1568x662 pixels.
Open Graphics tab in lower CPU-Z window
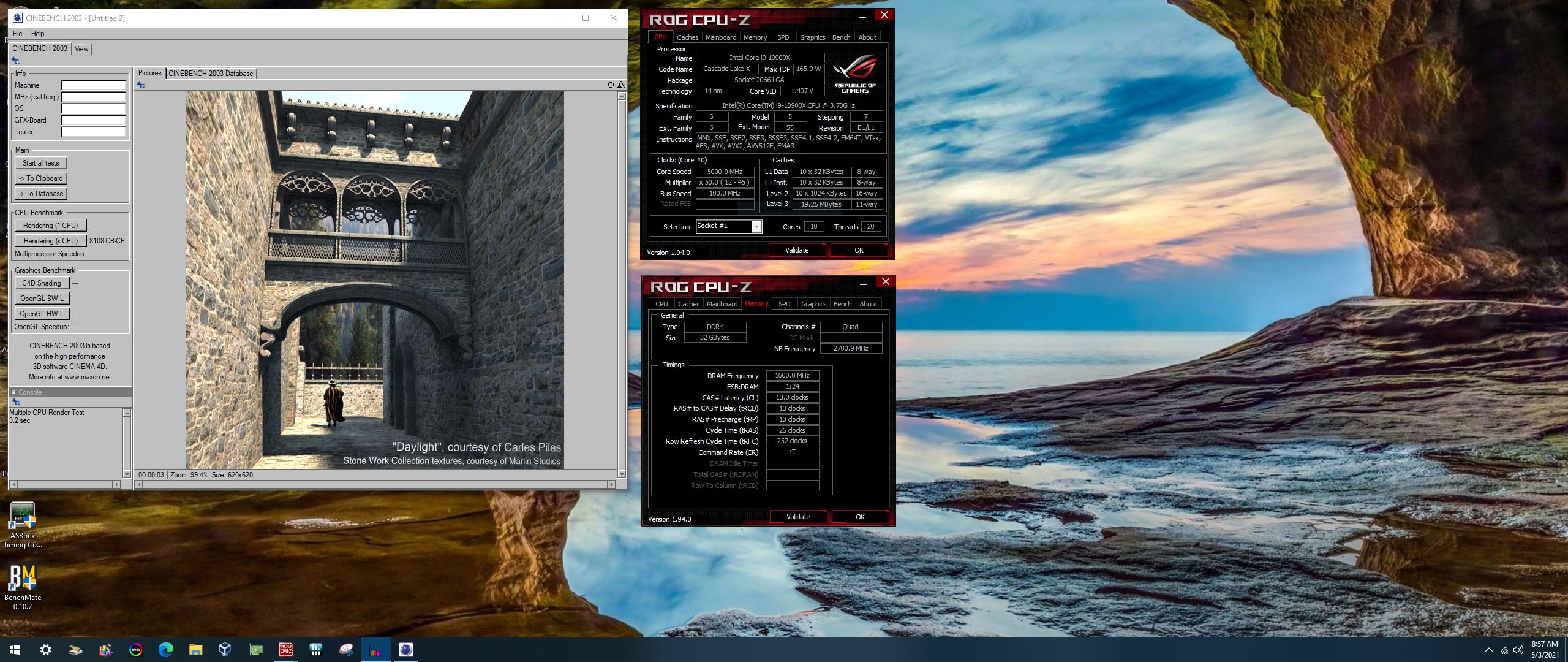(813, 304)
